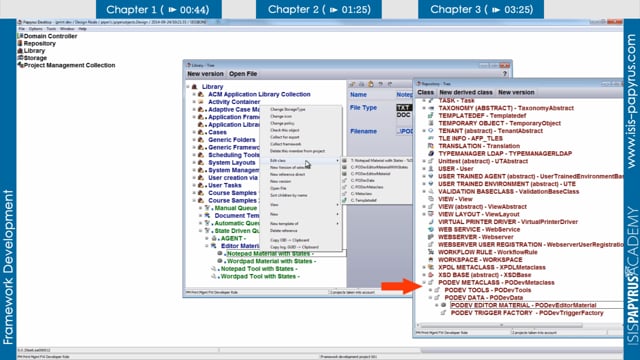The height and width of the screenshot is (360, 640).
Task: Click the WEB SERVICE class icon
Action: point(431,229)
